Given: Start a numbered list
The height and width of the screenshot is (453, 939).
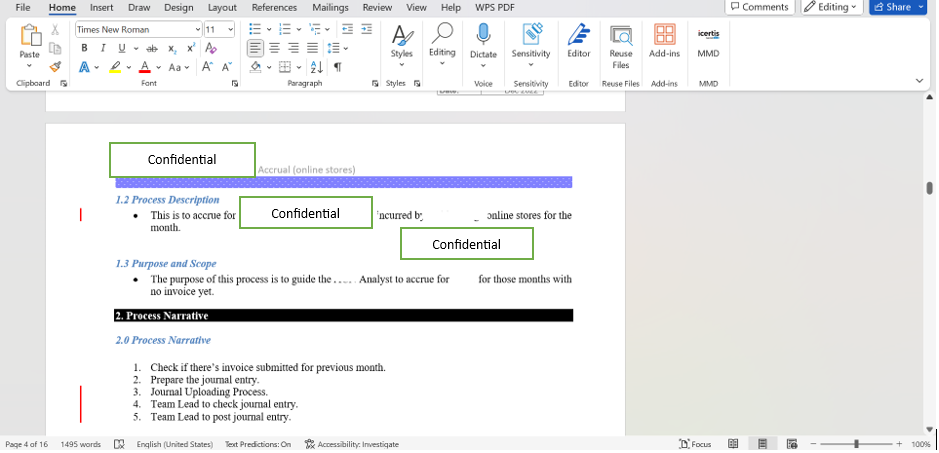Looking at the screenshot, I should tap(285, 29).
